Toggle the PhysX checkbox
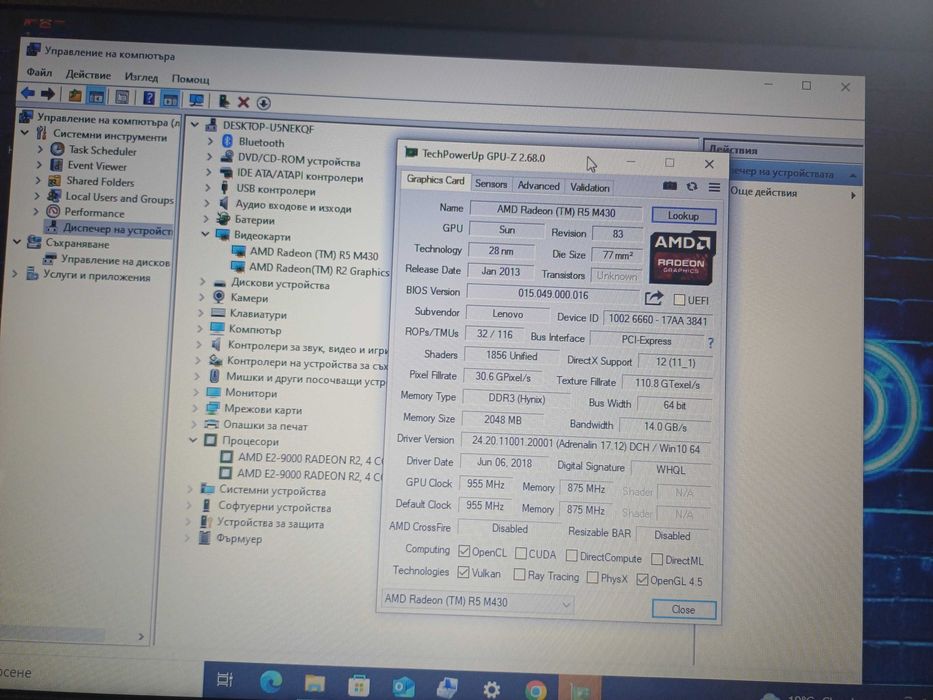The width and height of the screenshot is (933, 700). [x=592, y=577]
